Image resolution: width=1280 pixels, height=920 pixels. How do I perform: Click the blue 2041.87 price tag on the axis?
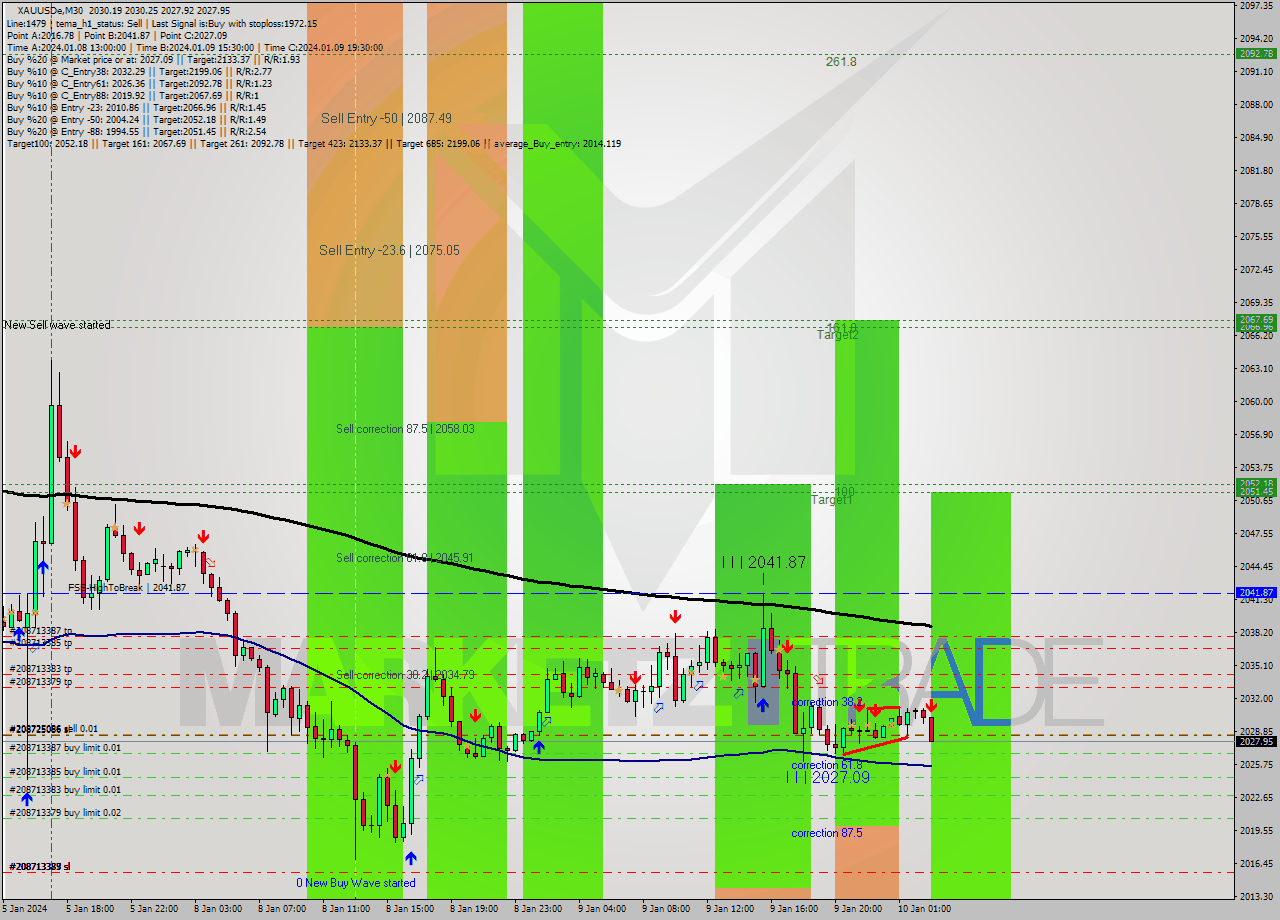1256,593
